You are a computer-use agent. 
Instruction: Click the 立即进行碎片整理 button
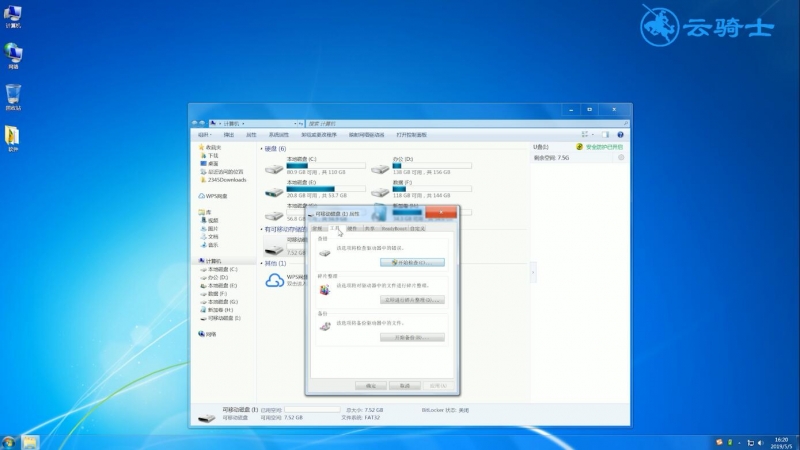(412, 299)
